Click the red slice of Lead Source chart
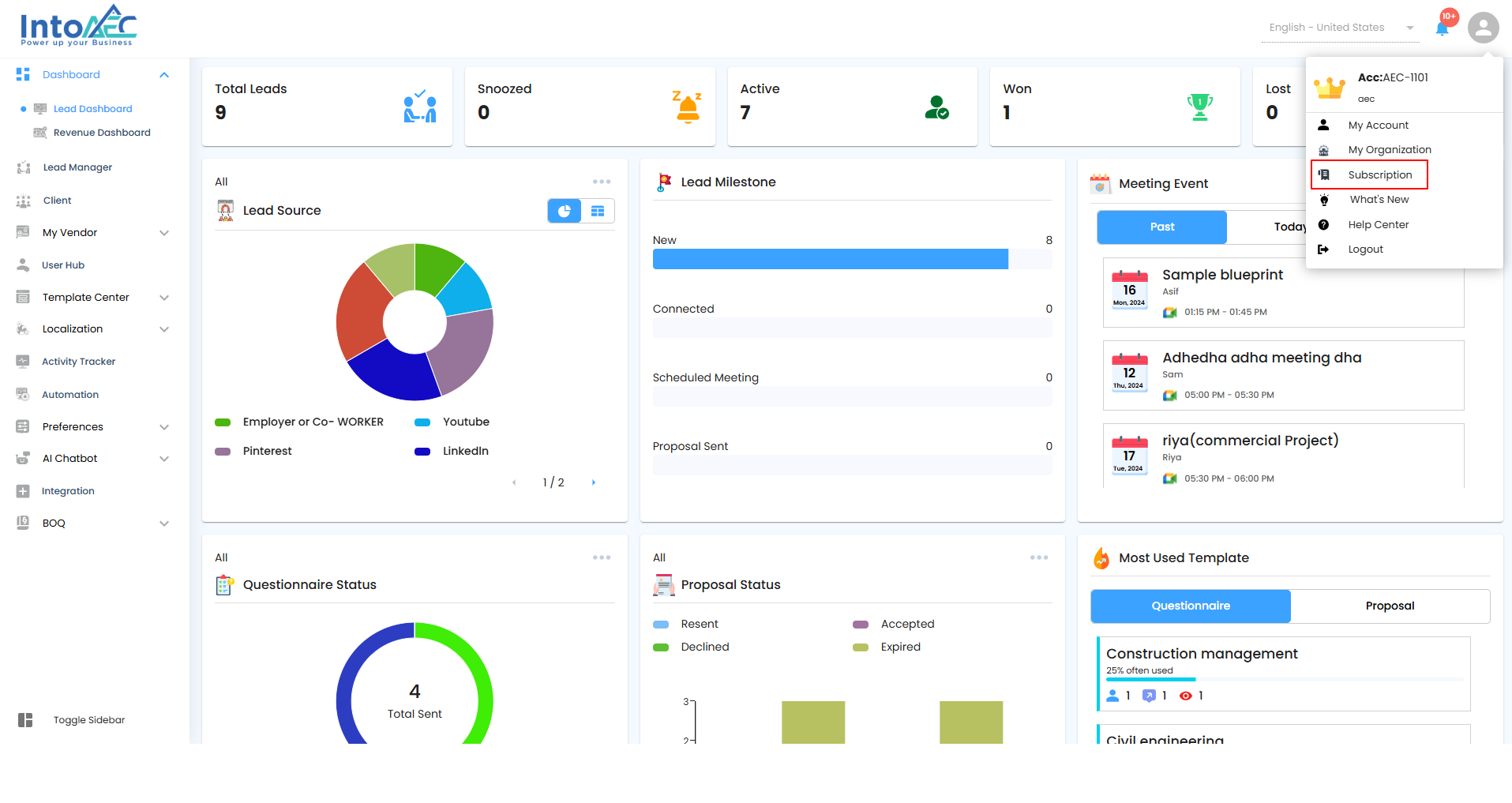This screenshot has width=1512, height=803. [x=362, y=313]
